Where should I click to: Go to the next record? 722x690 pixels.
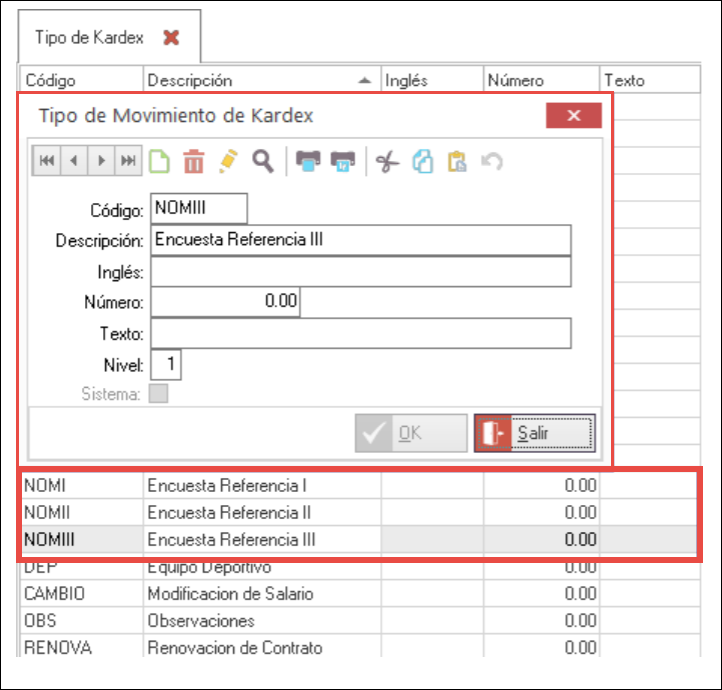point(101,161)
